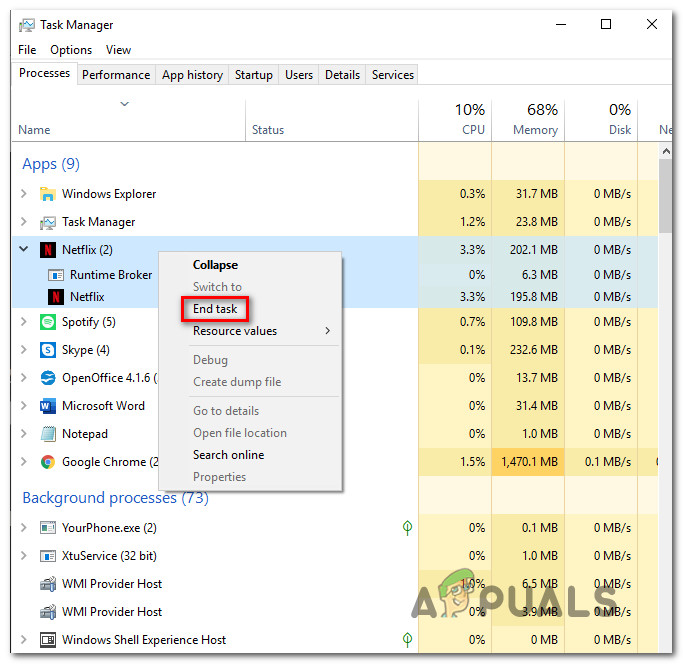Expand the Microsoft Word process group
683x664 pixels.
pos(24,406)
